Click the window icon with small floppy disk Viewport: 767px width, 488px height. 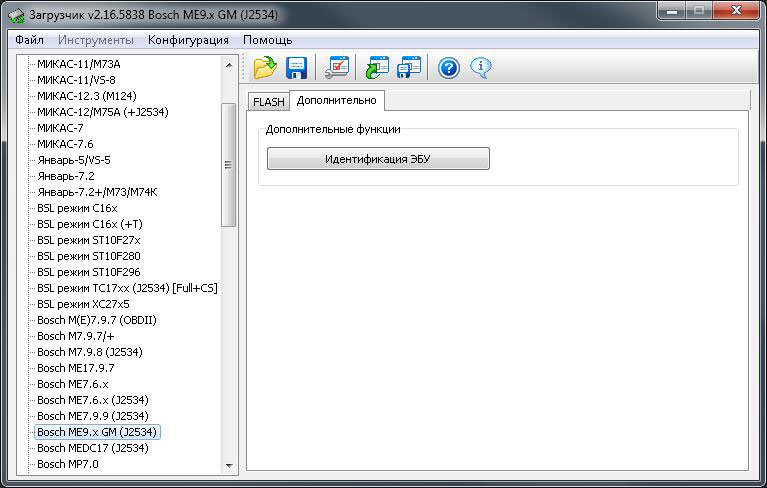click(x=409, y=68)
